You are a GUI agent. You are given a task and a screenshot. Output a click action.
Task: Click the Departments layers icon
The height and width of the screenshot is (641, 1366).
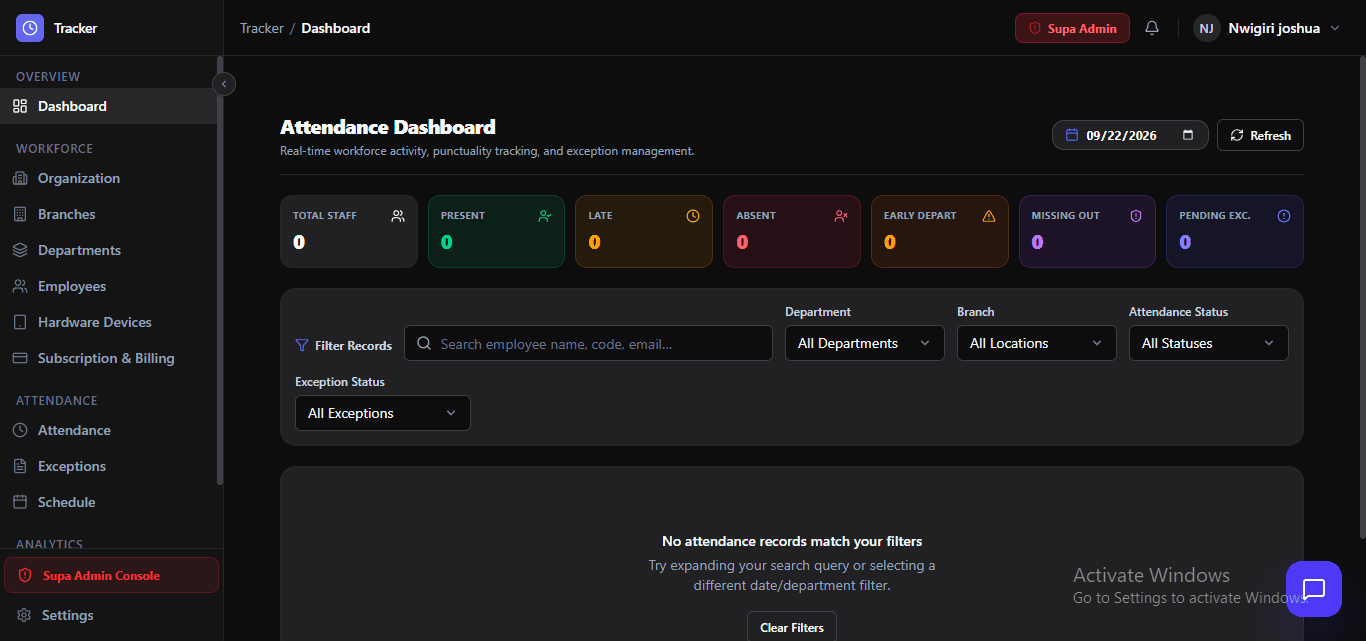(20, 250)
